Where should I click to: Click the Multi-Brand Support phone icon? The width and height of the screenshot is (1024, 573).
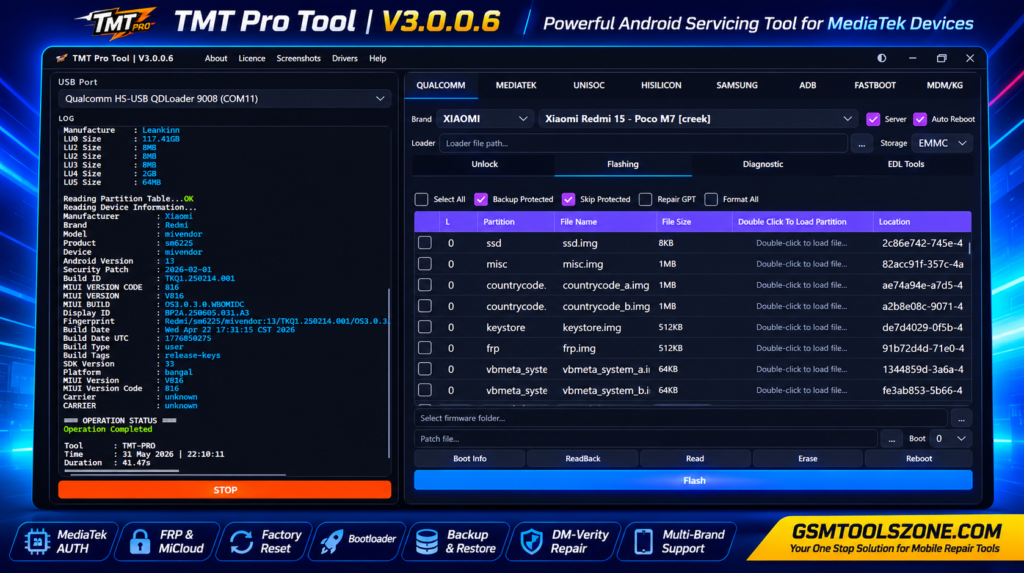point(643,542)
